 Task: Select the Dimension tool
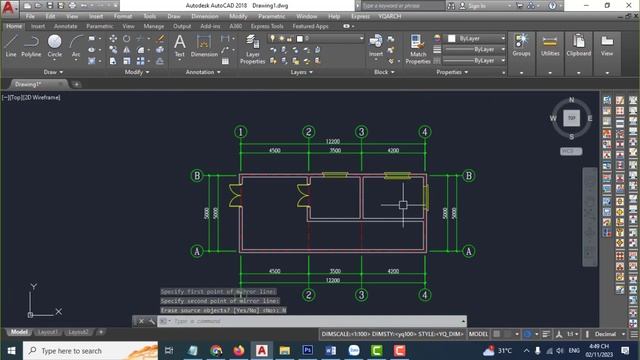click(x=204, y=46)
